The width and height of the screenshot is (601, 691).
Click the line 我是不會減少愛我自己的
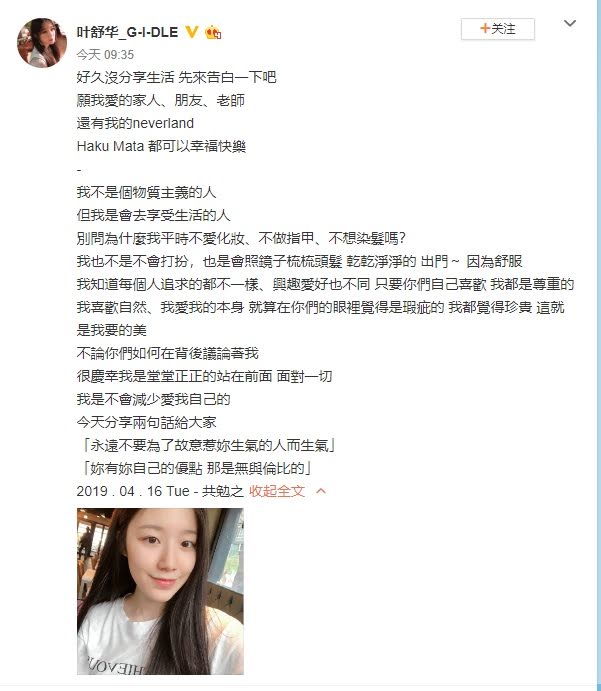153,399
